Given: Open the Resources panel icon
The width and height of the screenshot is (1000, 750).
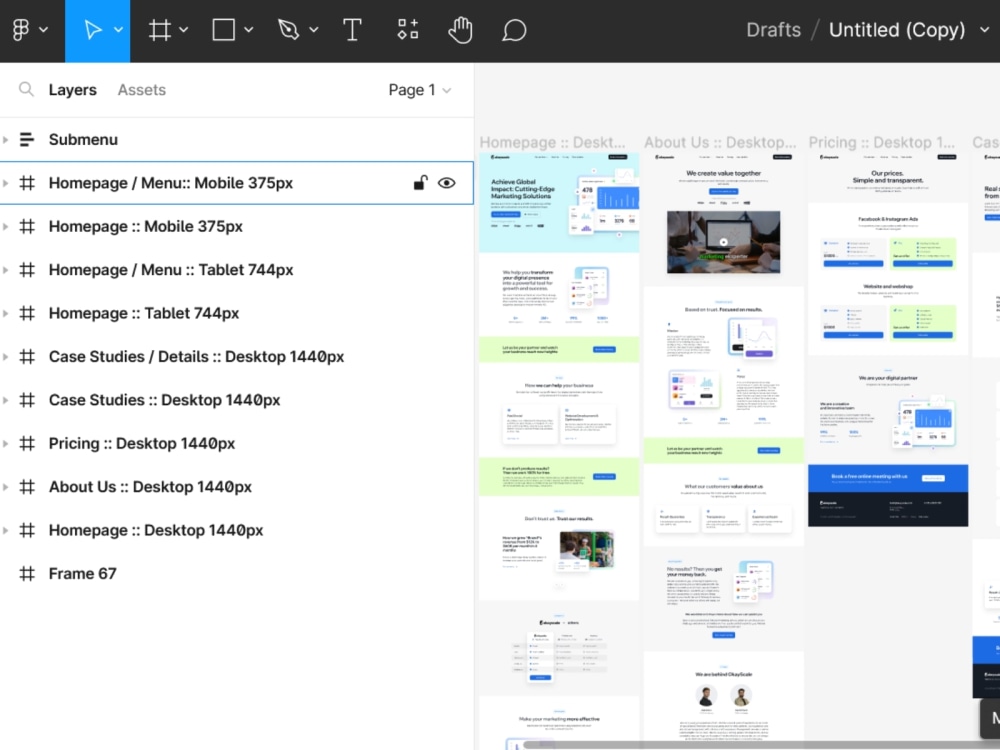Looking at the screenshot, I should (x=407, y=29).
